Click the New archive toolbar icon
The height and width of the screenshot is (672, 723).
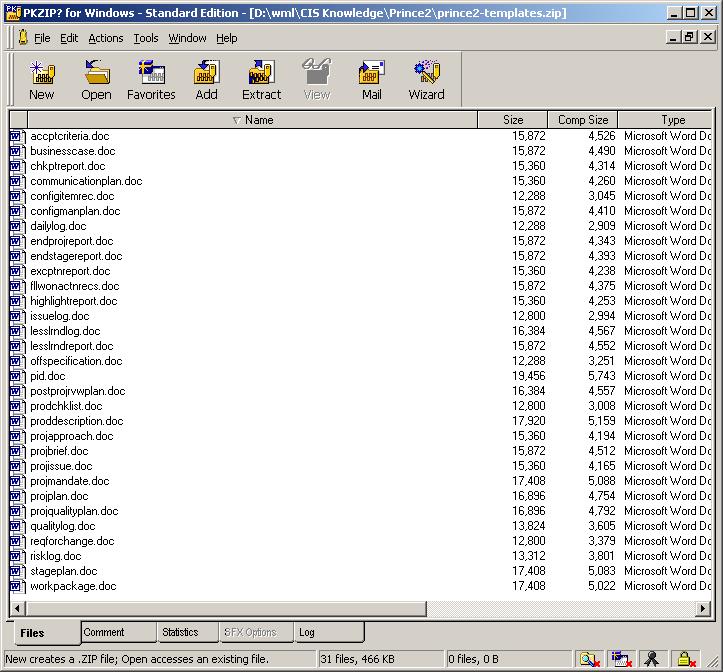tap(42, 72)
